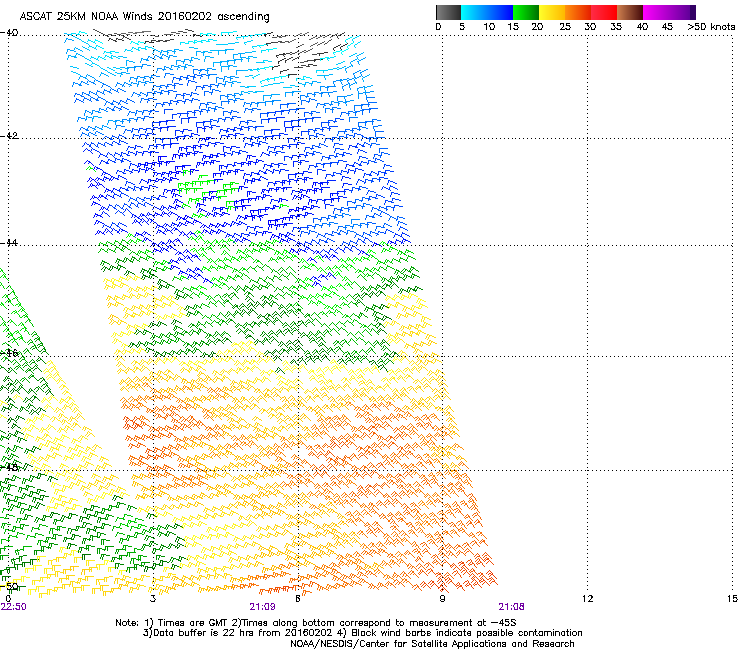Click the '30' legend label
740x650 pixels.
click(590, 27)
